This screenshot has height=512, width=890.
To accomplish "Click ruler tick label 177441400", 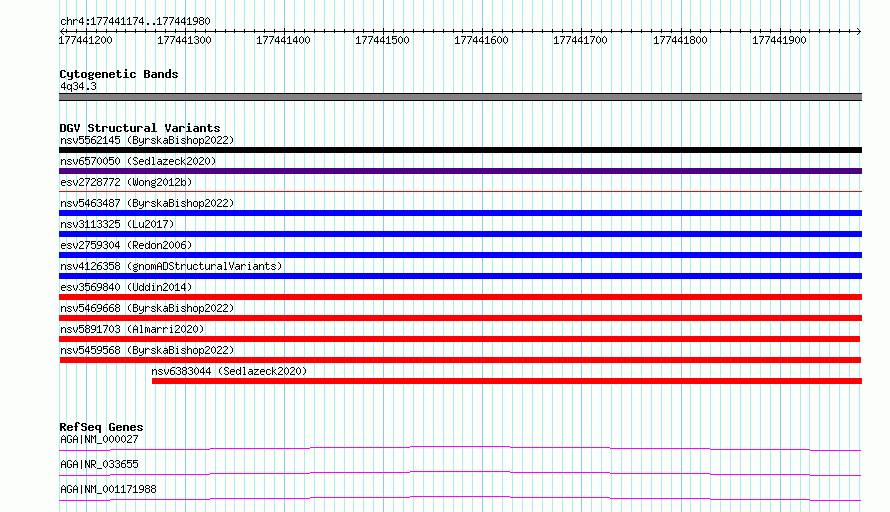I will 283,40.
